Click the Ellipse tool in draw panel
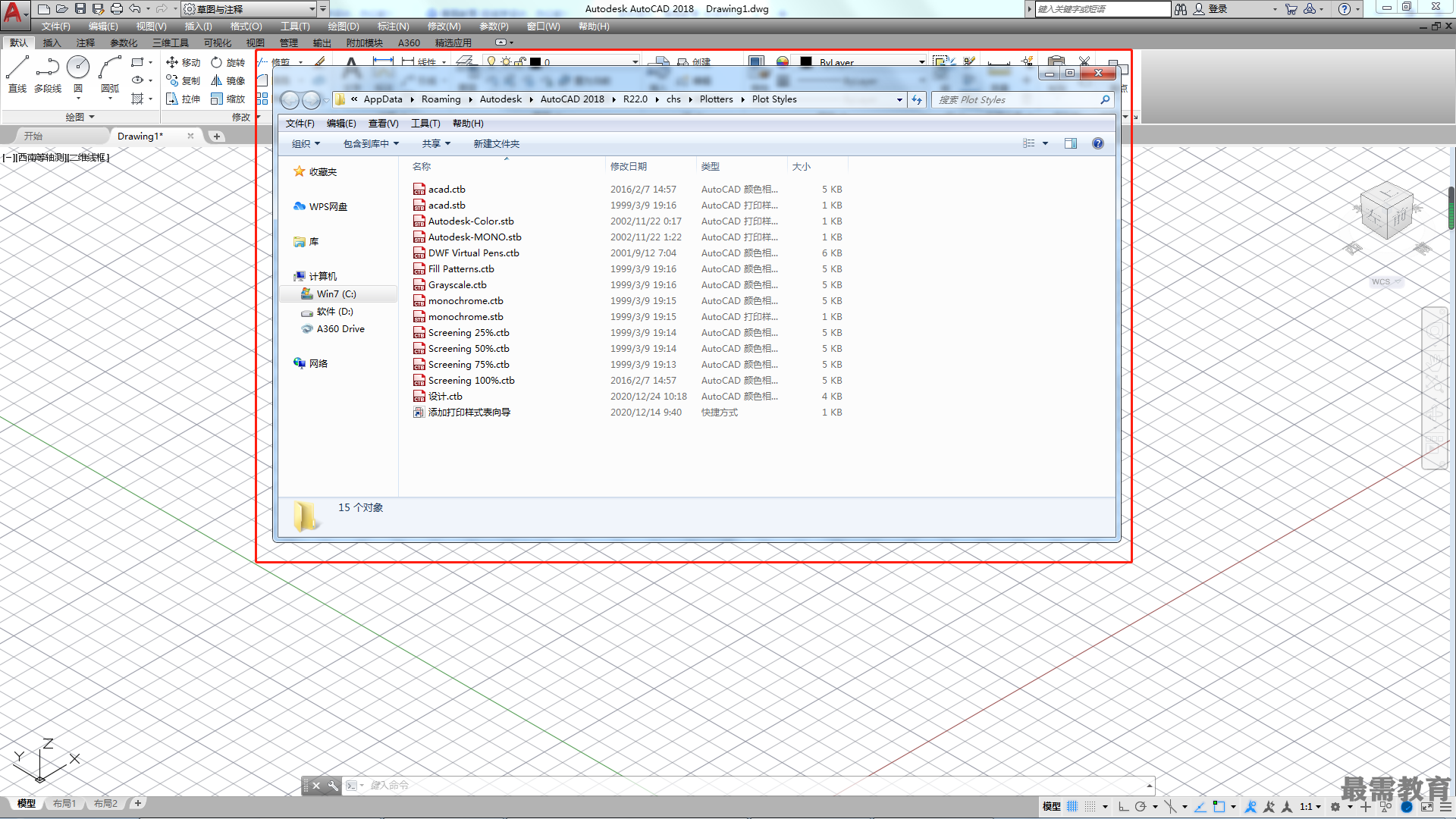Image resolution: width=1456 pixels, height=819 pixels. (x=137, y=80)
